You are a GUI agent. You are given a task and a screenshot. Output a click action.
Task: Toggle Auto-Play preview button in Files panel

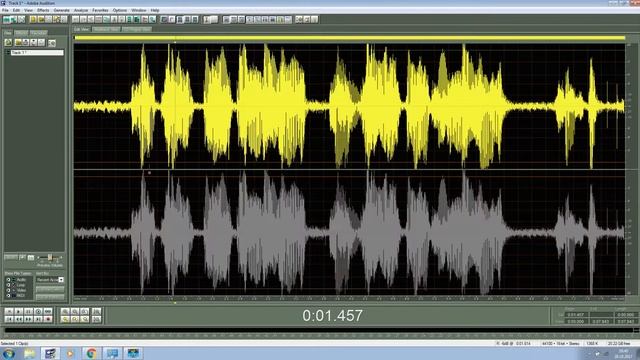click(x=31, y=257)
